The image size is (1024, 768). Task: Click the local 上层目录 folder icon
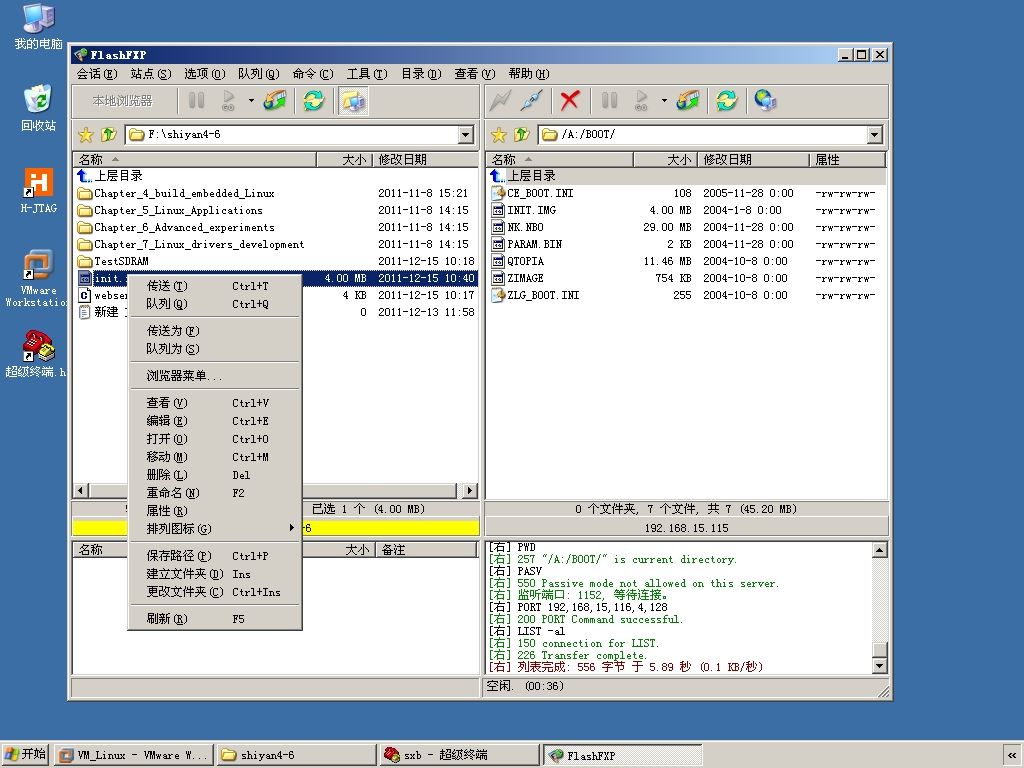[84, 176]
